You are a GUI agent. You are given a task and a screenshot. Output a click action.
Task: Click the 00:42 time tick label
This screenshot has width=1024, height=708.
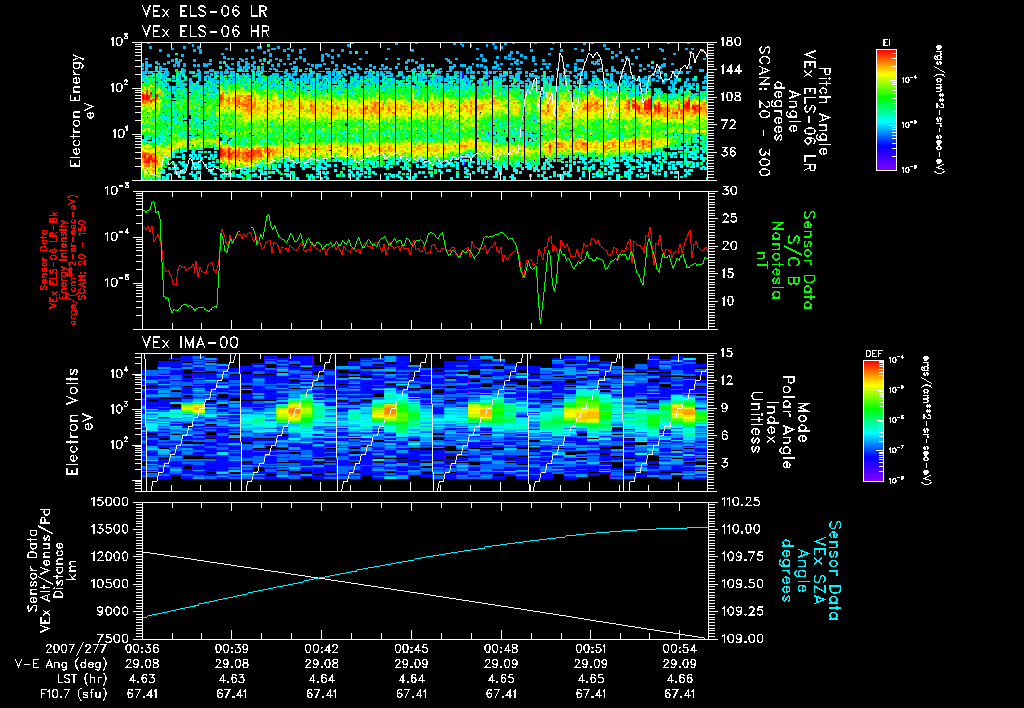point(321,649)
